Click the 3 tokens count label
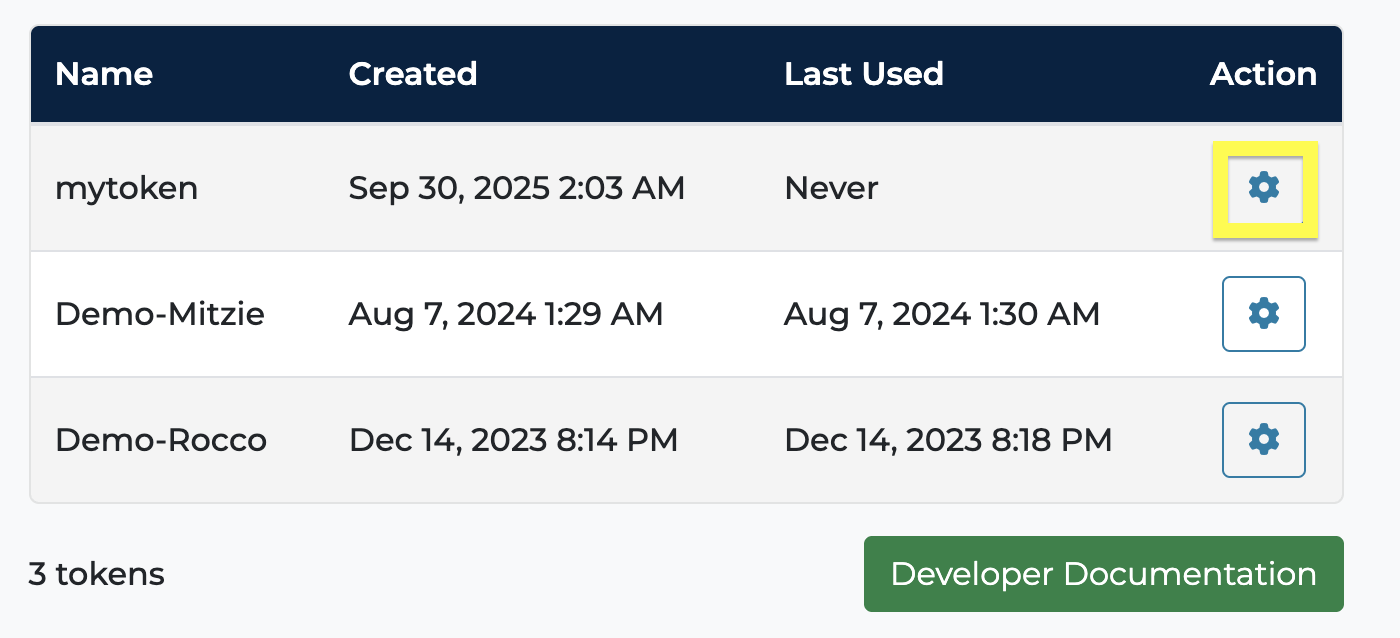This screenshot has height=638, width=1400. point(97,574)
